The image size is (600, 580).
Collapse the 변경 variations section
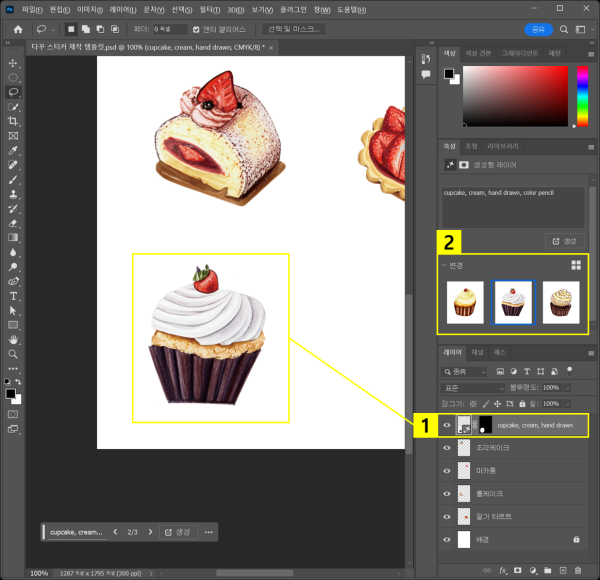(444, 265)
